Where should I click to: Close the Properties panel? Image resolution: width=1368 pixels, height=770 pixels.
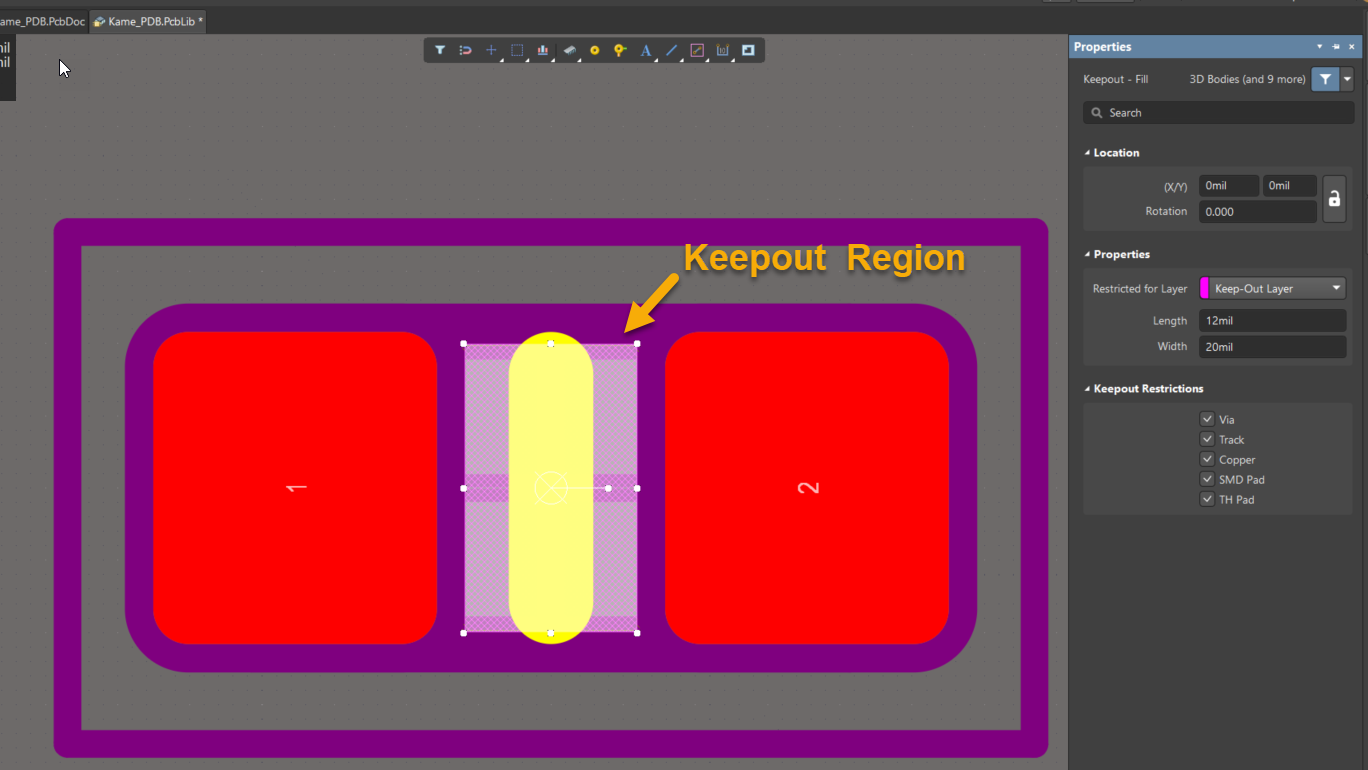pos(1352,47)
